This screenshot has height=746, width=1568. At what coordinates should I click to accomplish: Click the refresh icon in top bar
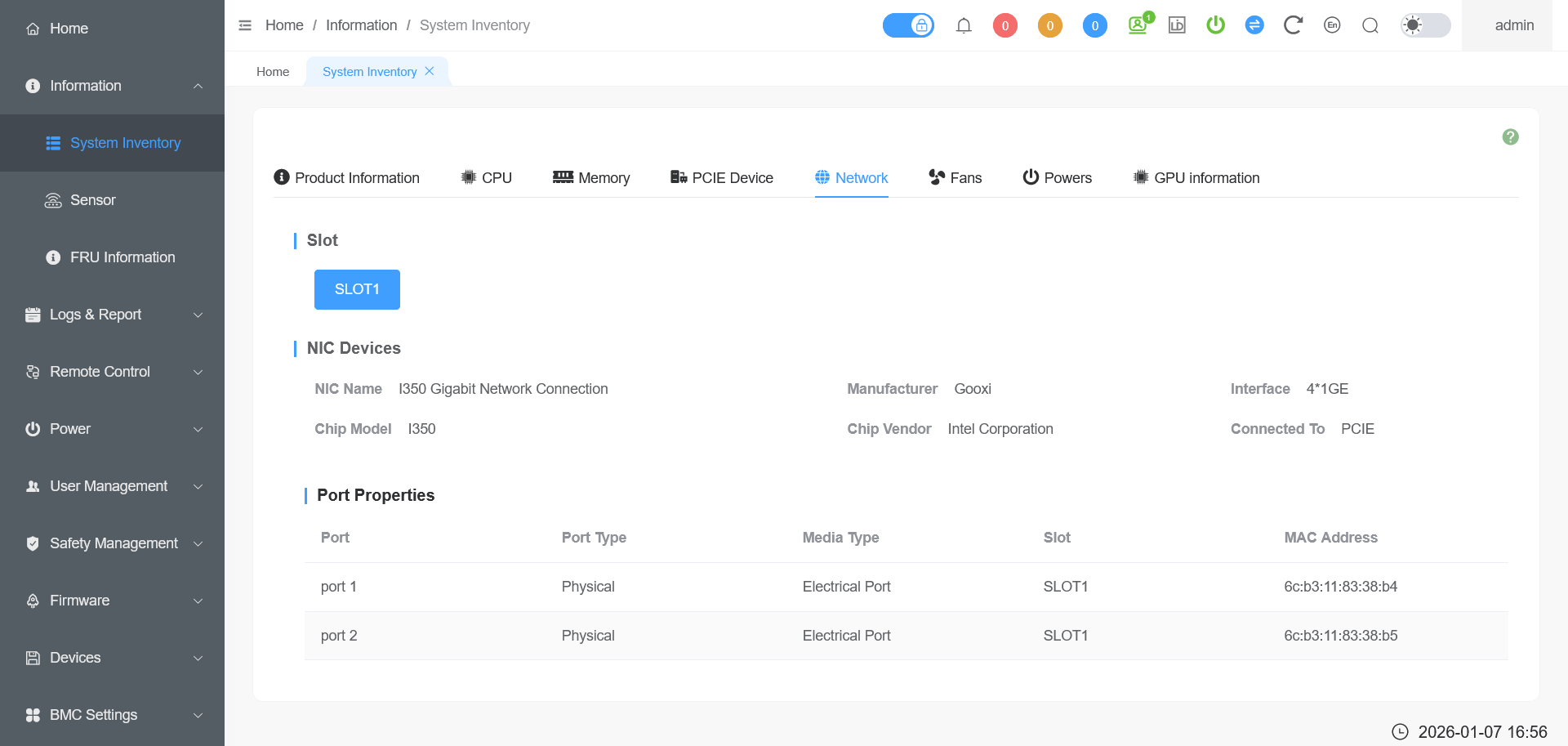click(1292, 25)
